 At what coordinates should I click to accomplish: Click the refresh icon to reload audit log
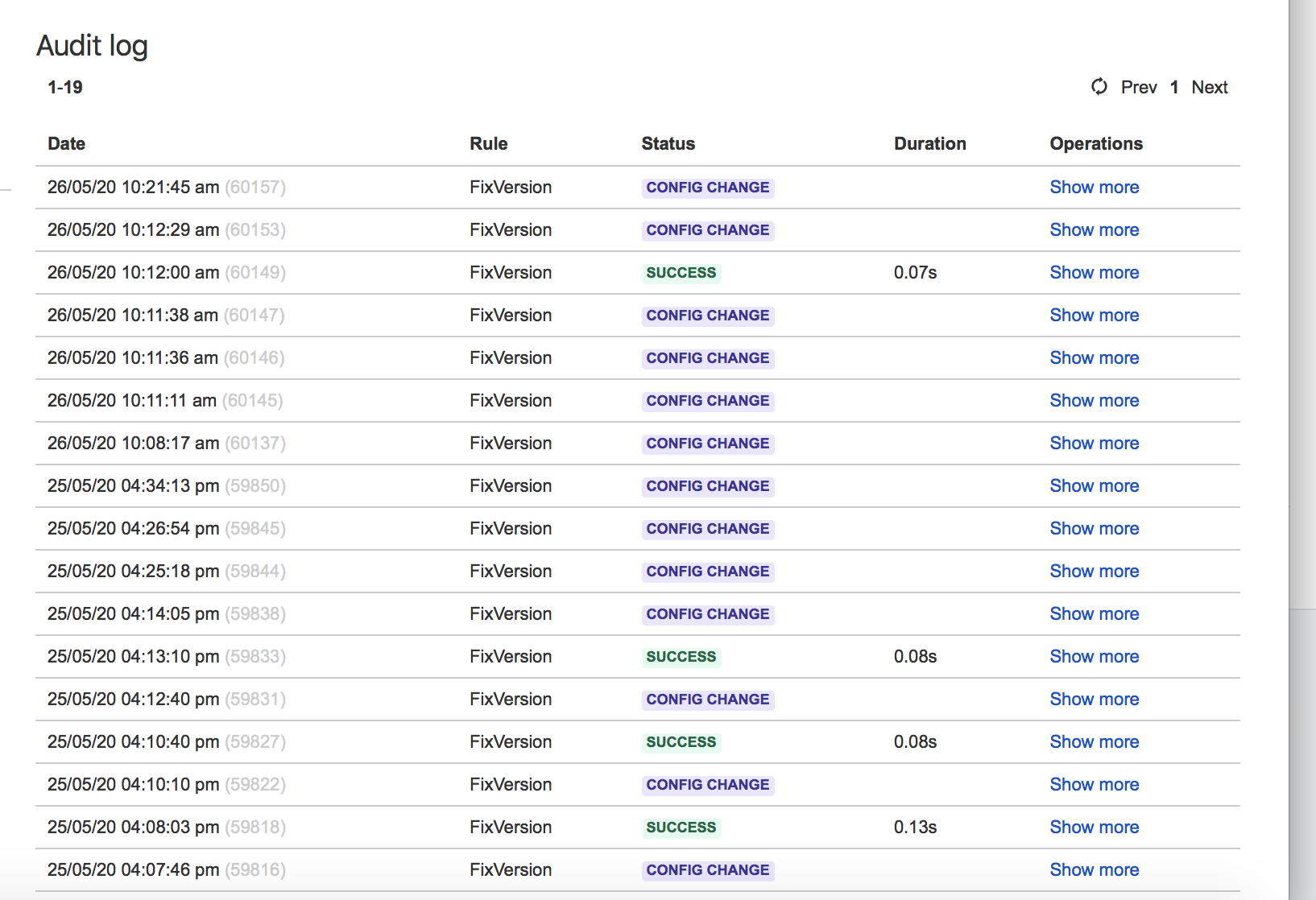point(1099,87)
